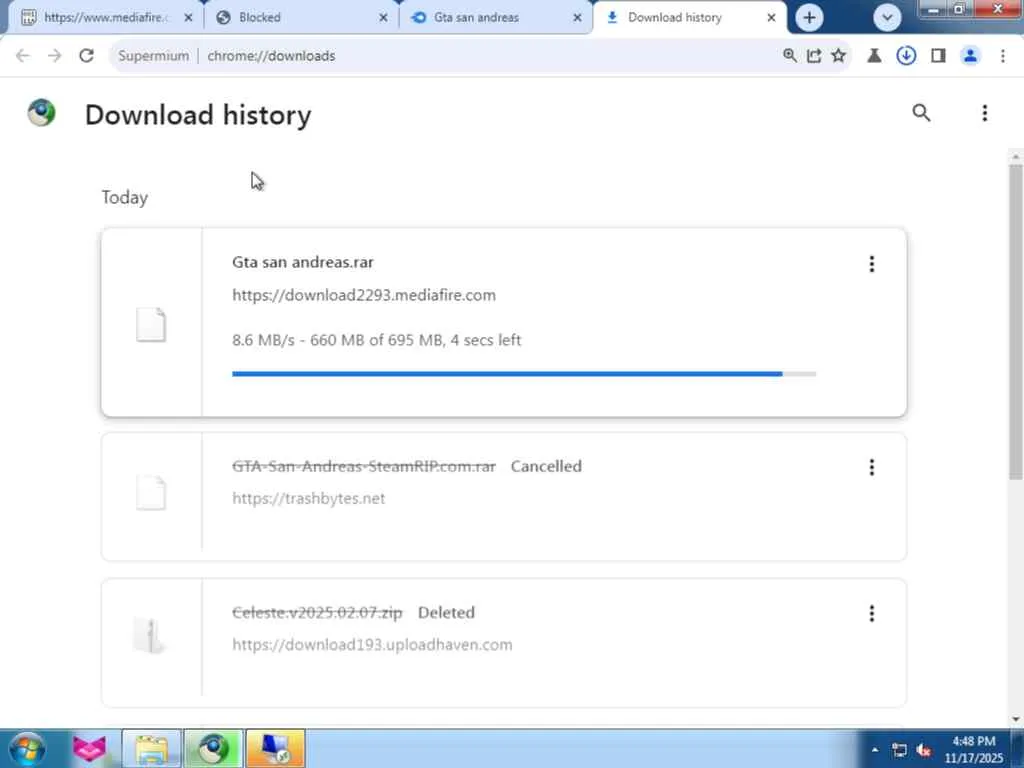The image size is (1024, 768).
Task: Click the Gta san andreas download progress bar
Action: [x=524, y=374]
